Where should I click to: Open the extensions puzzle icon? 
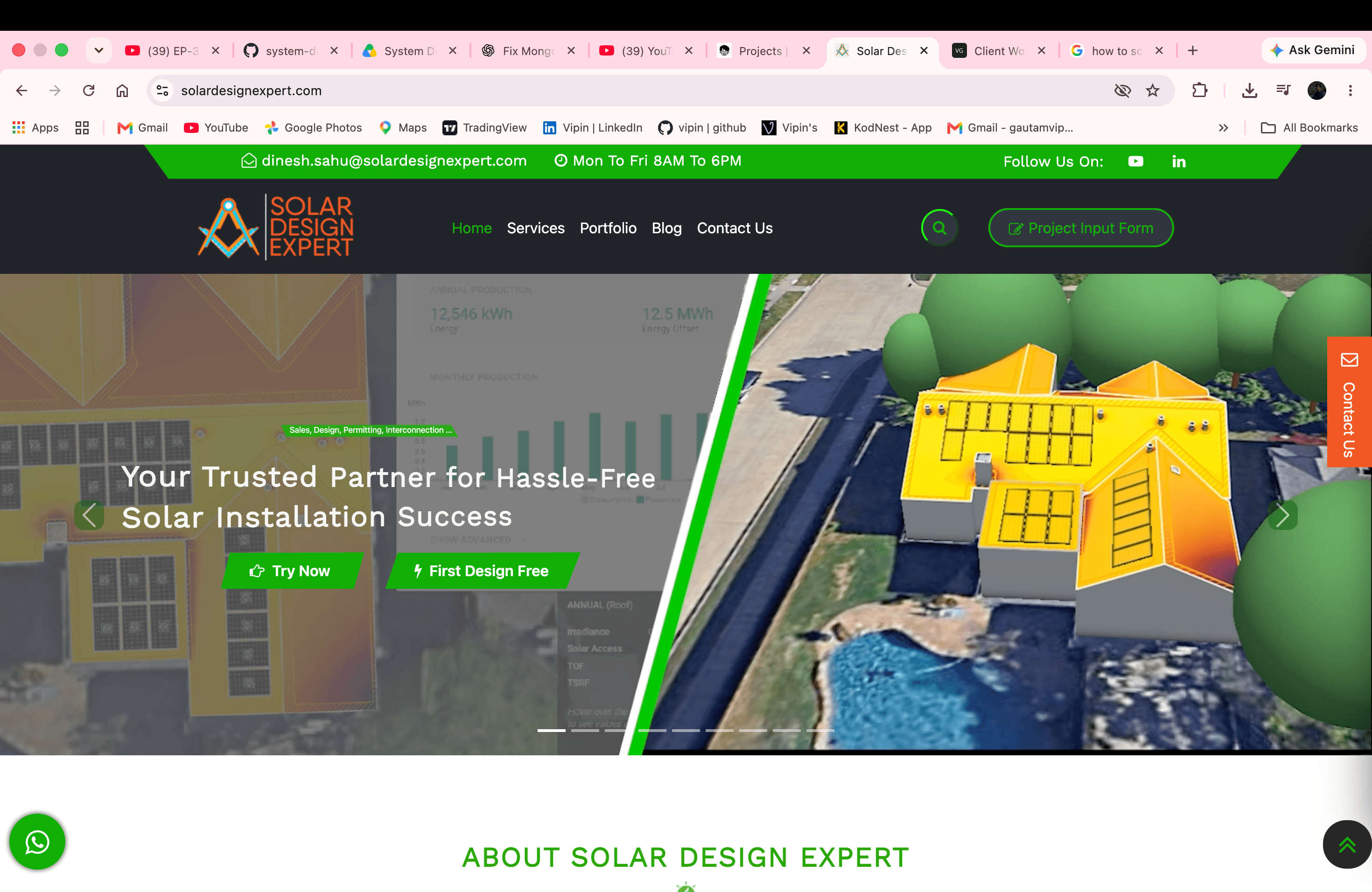coord(1199,91)
